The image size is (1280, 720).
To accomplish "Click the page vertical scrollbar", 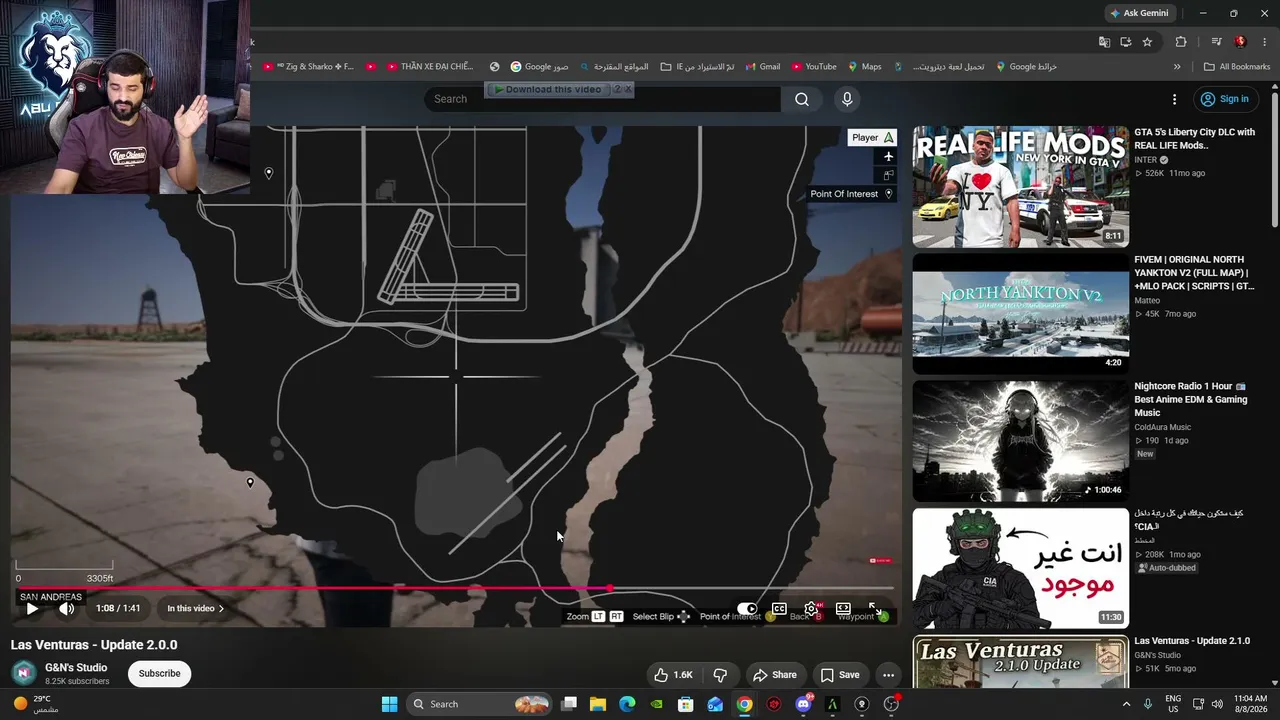I will tap(1274, 160).
